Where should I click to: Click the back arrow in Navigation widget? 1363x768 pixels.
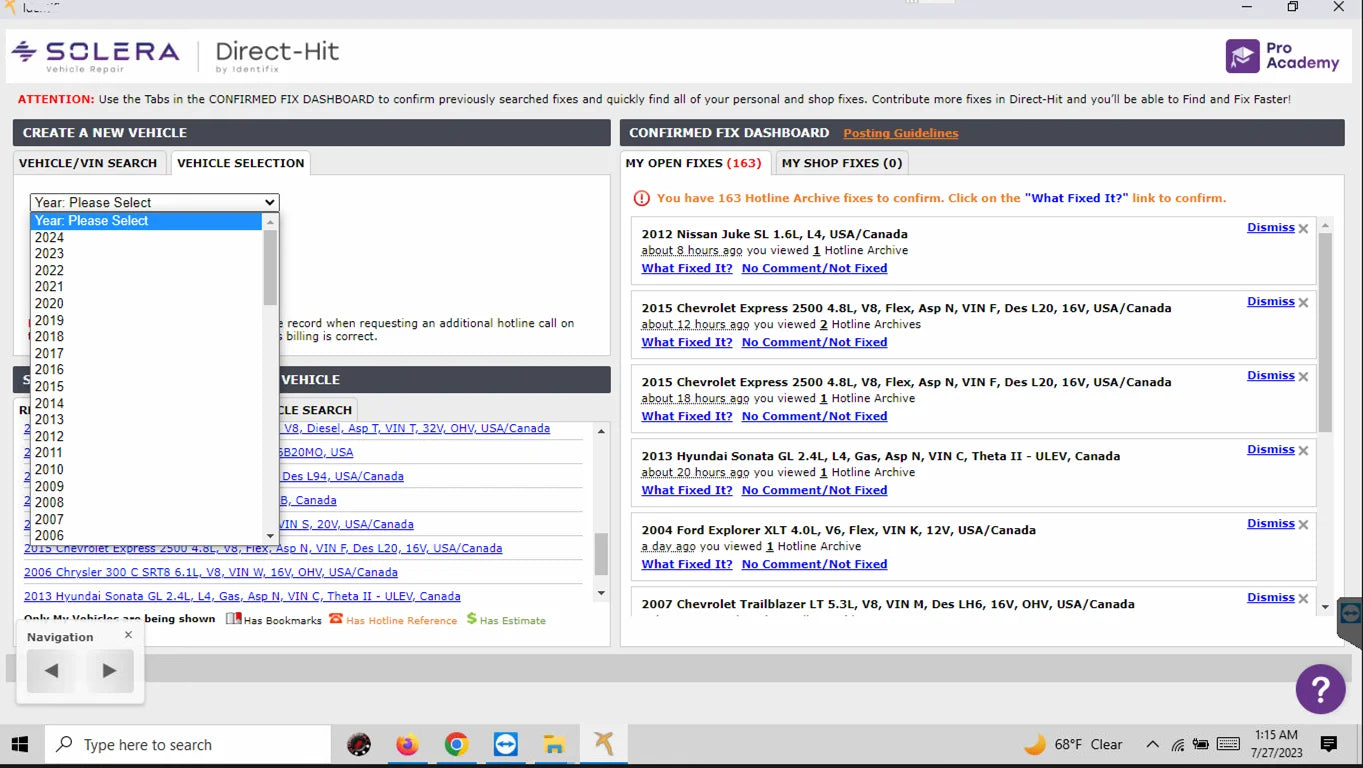click(x=50, y=671)
